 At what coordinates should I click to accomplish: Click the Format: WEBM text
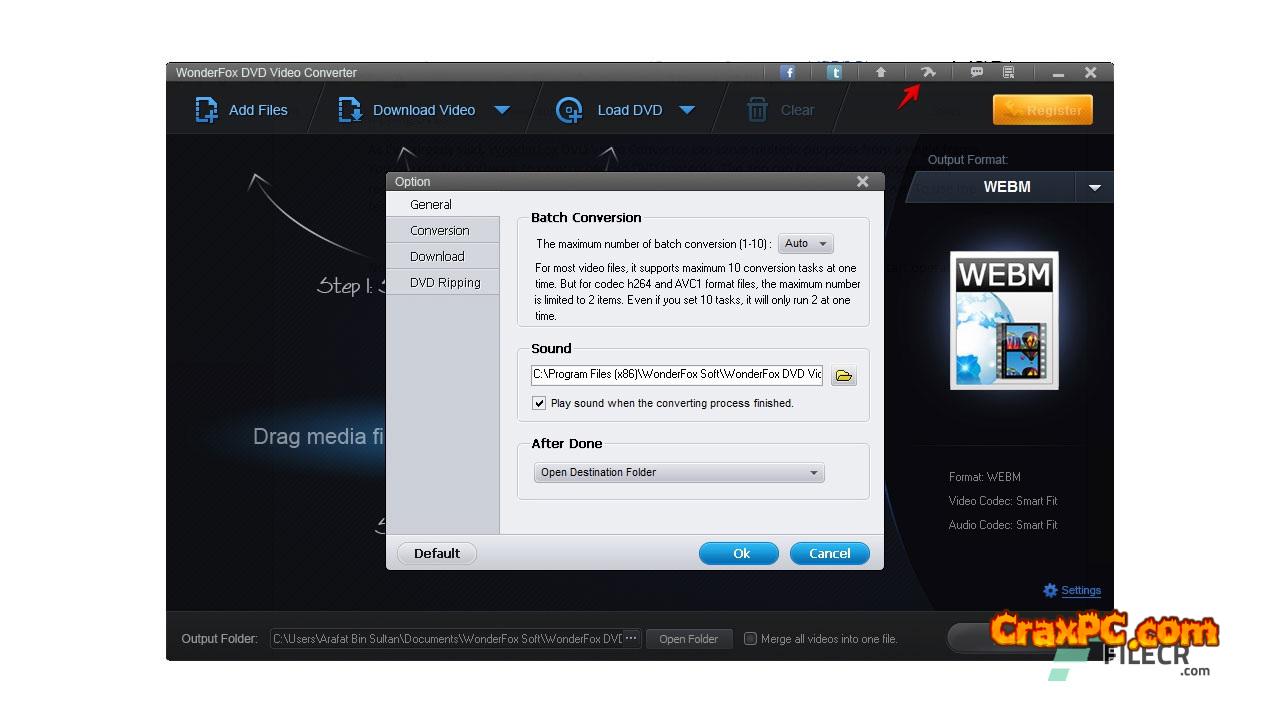[x=985, y=477]
